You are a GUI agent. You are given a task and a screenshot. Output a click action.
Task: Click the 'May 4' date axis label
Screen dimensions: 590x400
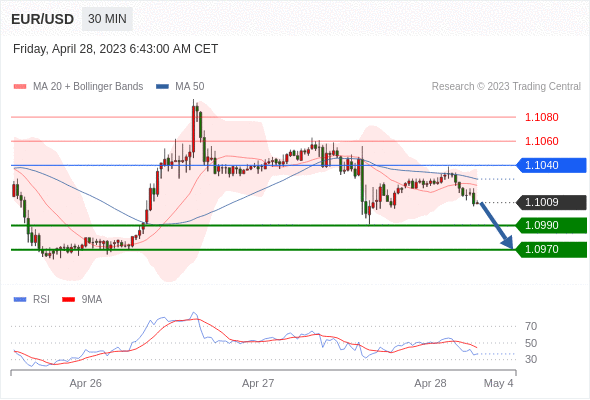(x=498, y=383)
